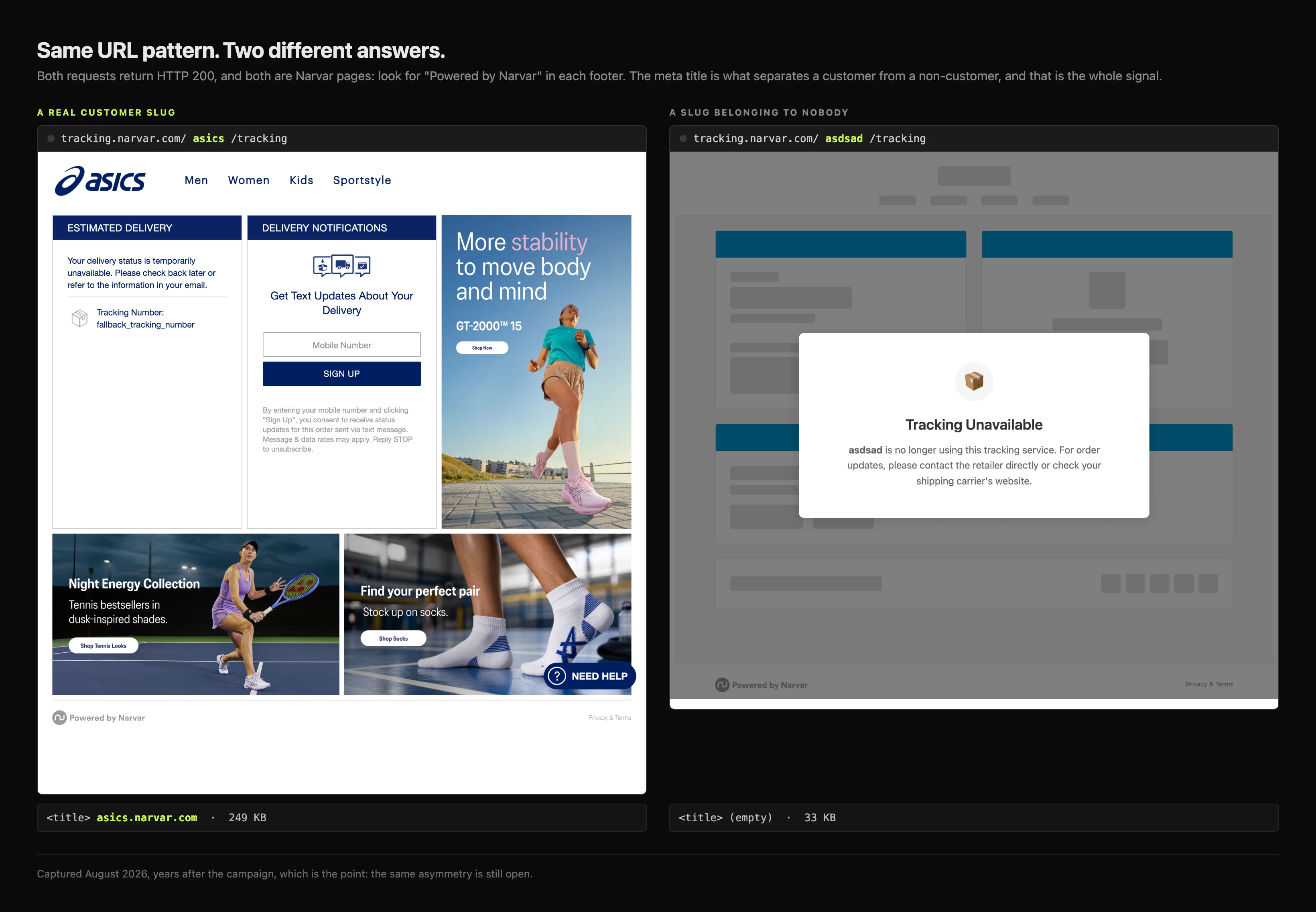
Task: Open the Kids navigation item
Action: pos(301,180)
